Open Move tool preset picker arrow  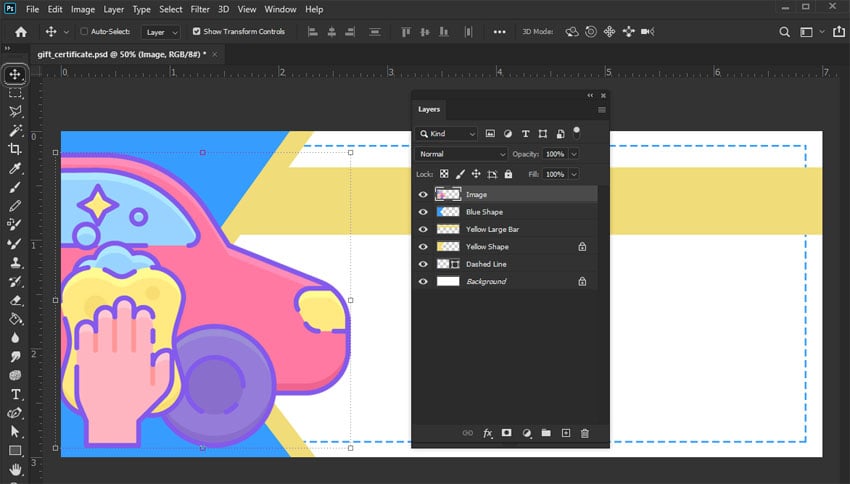point(66,32)
